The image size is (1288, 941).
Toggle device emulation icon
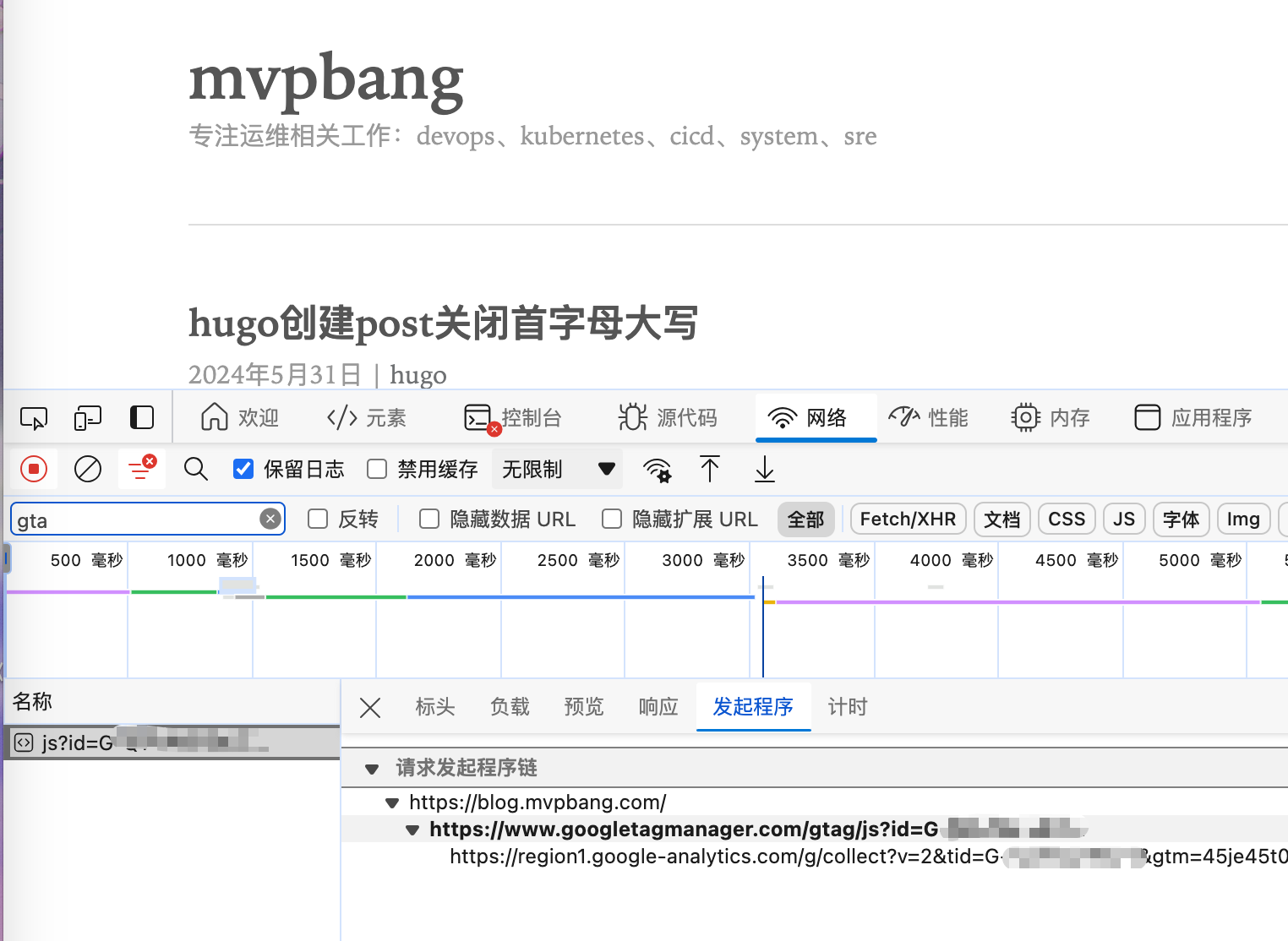point(88,418)
